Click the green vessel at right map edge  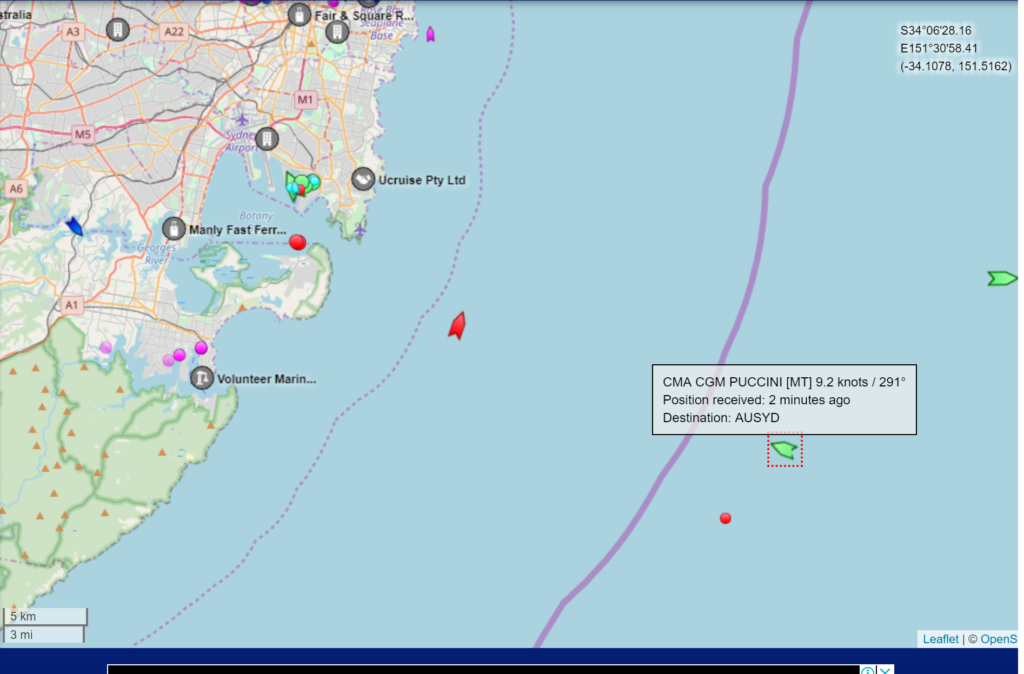[x=1001, y=278]
